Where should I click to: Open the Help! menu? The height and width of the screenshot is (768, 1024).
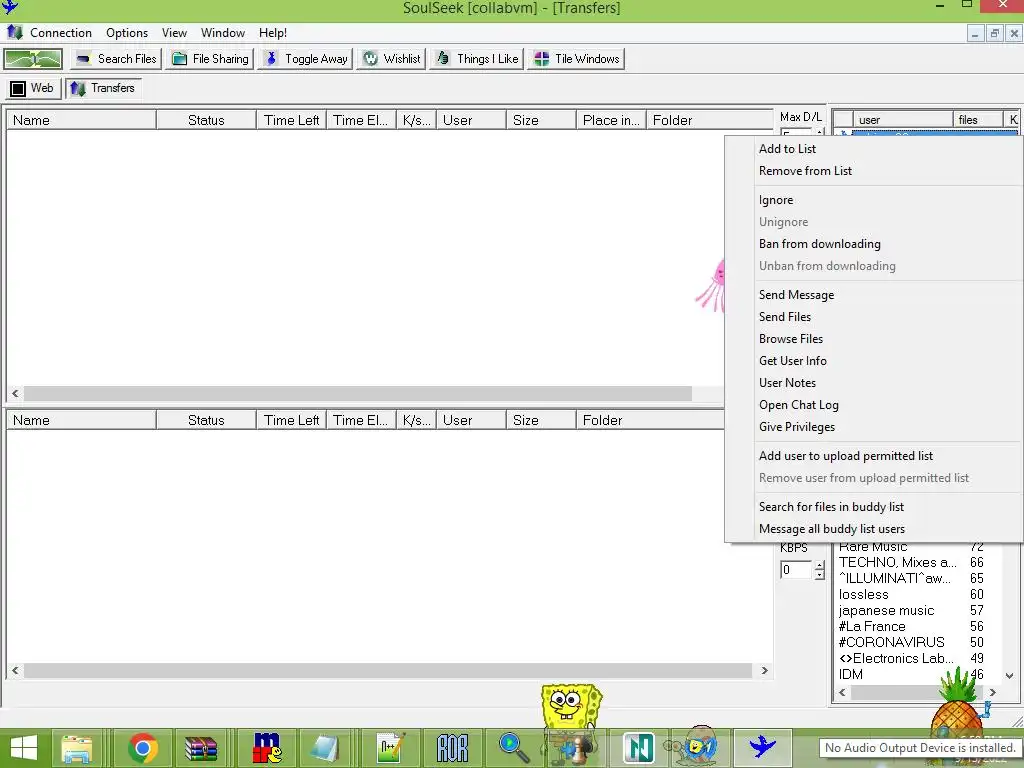[x=273, y=33]
